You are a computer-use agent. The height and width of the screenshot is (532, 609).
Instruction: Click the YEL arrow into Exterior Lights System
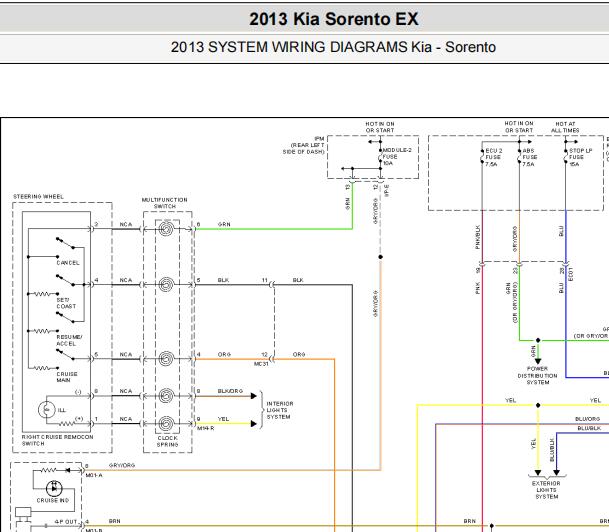pos(538,473)
